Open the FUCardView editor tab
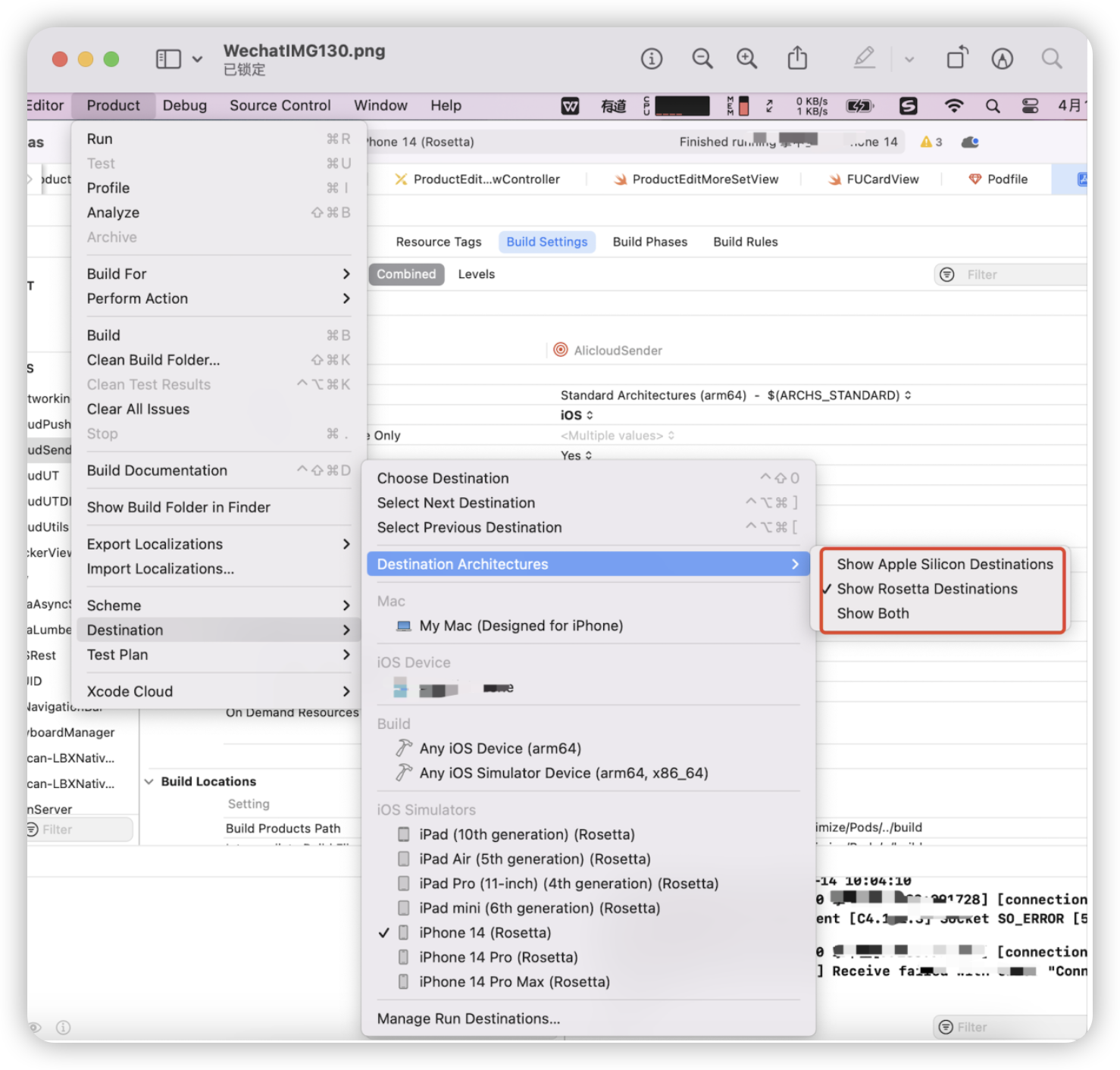The width and height of the screenshot is (1120, 1070). (x=874, y=179)
